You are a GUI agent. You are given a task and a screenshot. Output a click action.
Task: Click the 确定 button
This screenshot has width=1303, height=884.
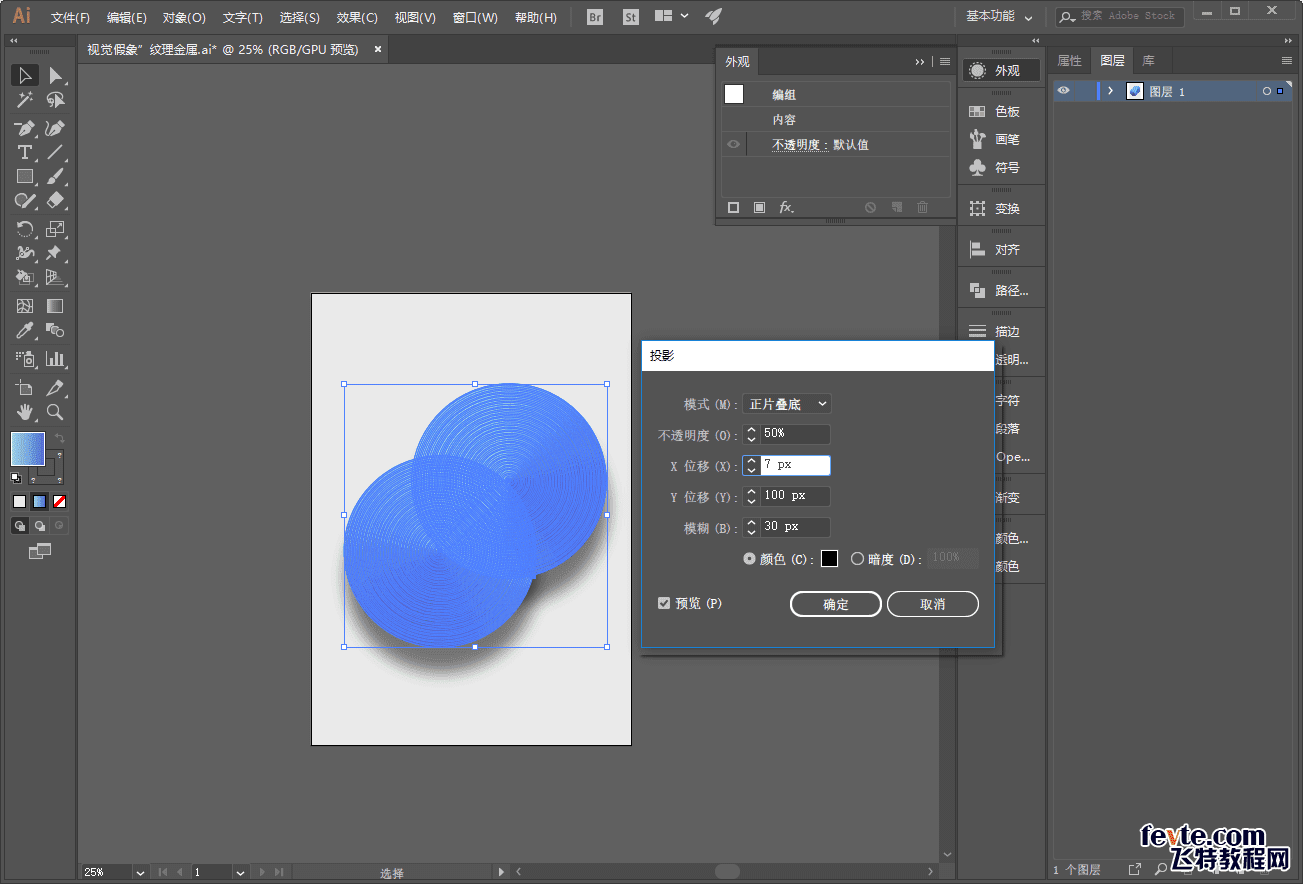pos(835,604)
